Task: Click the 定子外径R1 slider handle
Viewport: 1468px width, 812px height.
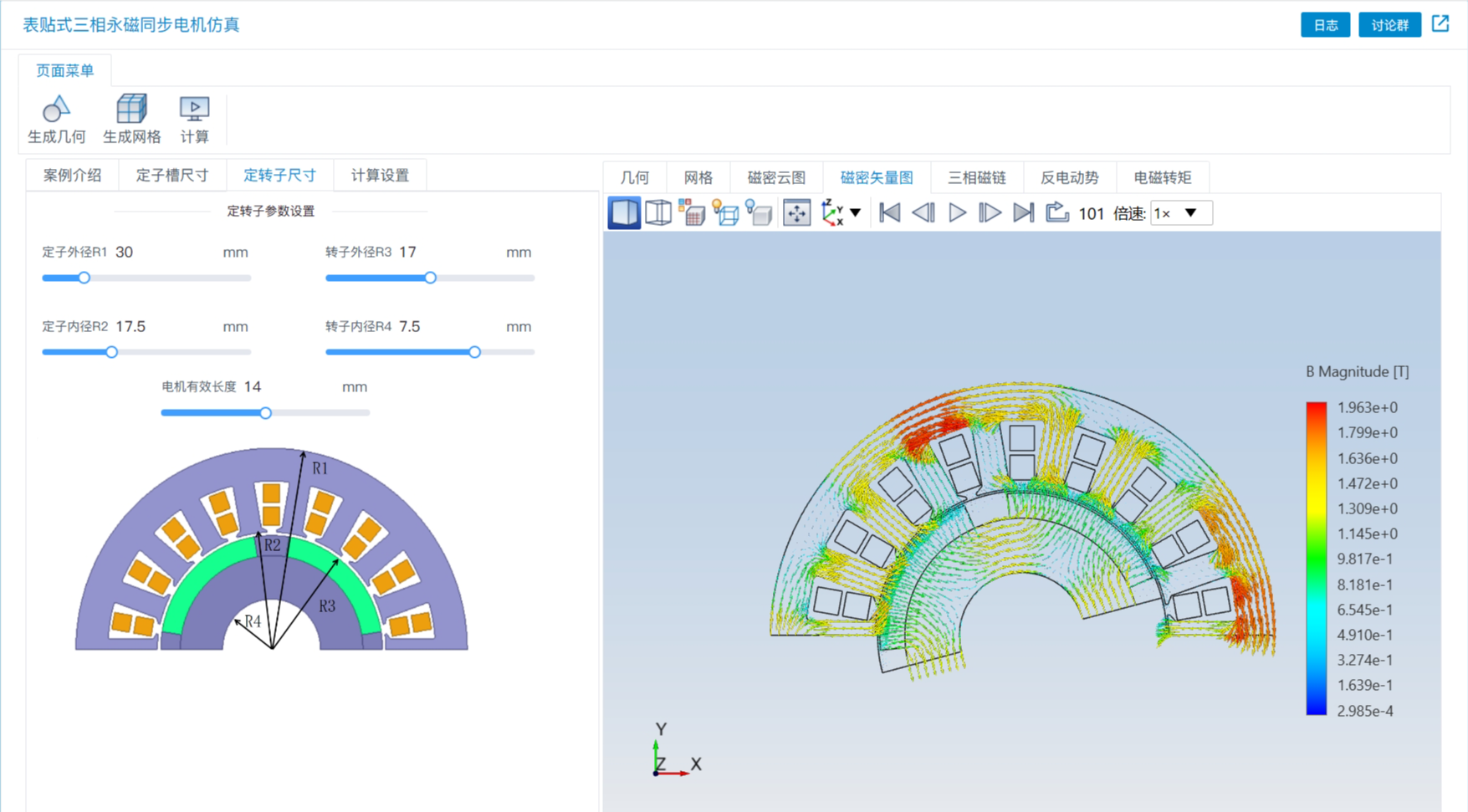Action: tap(84, 278)
